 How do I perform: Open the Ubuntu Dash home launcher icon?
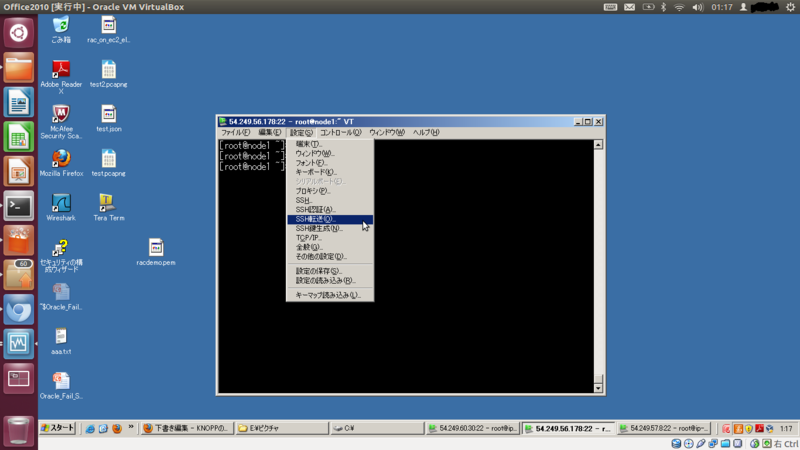click(19, 33)
